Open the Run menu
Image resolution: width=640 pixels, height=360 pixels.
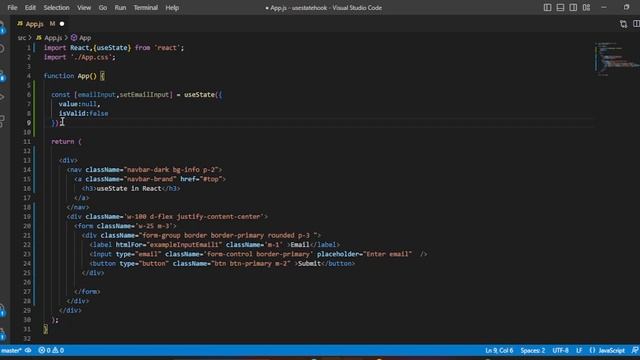click(x=120, y=8)
